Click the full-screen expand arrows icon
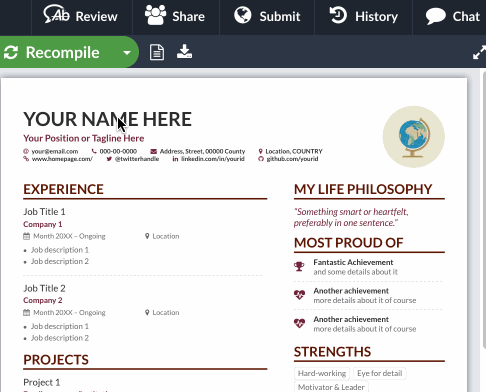This screenshot has width=486, height=392. [479, 53]
